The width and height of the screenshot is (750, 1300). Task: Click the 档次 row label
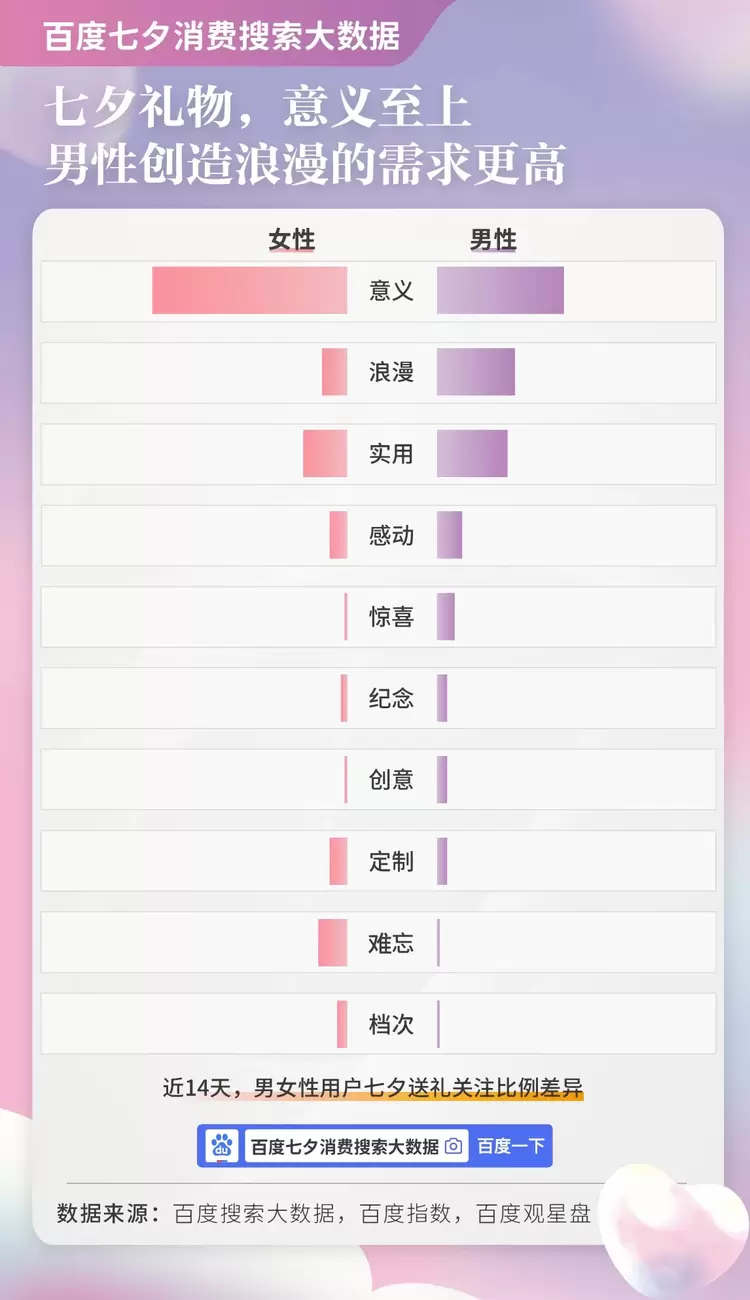pyautogui.click(x=391, y=1025)
